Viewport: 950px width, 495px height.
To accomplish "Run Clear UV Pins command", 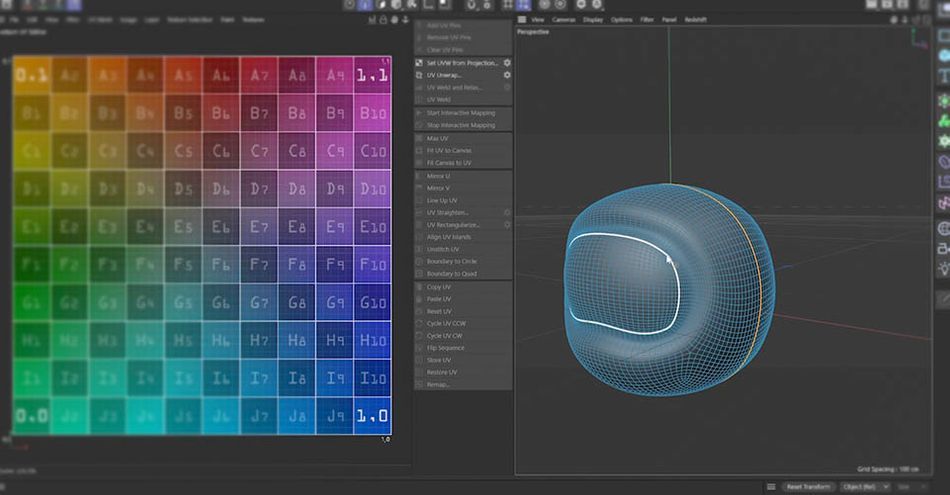I will click(x=463, y=50).
